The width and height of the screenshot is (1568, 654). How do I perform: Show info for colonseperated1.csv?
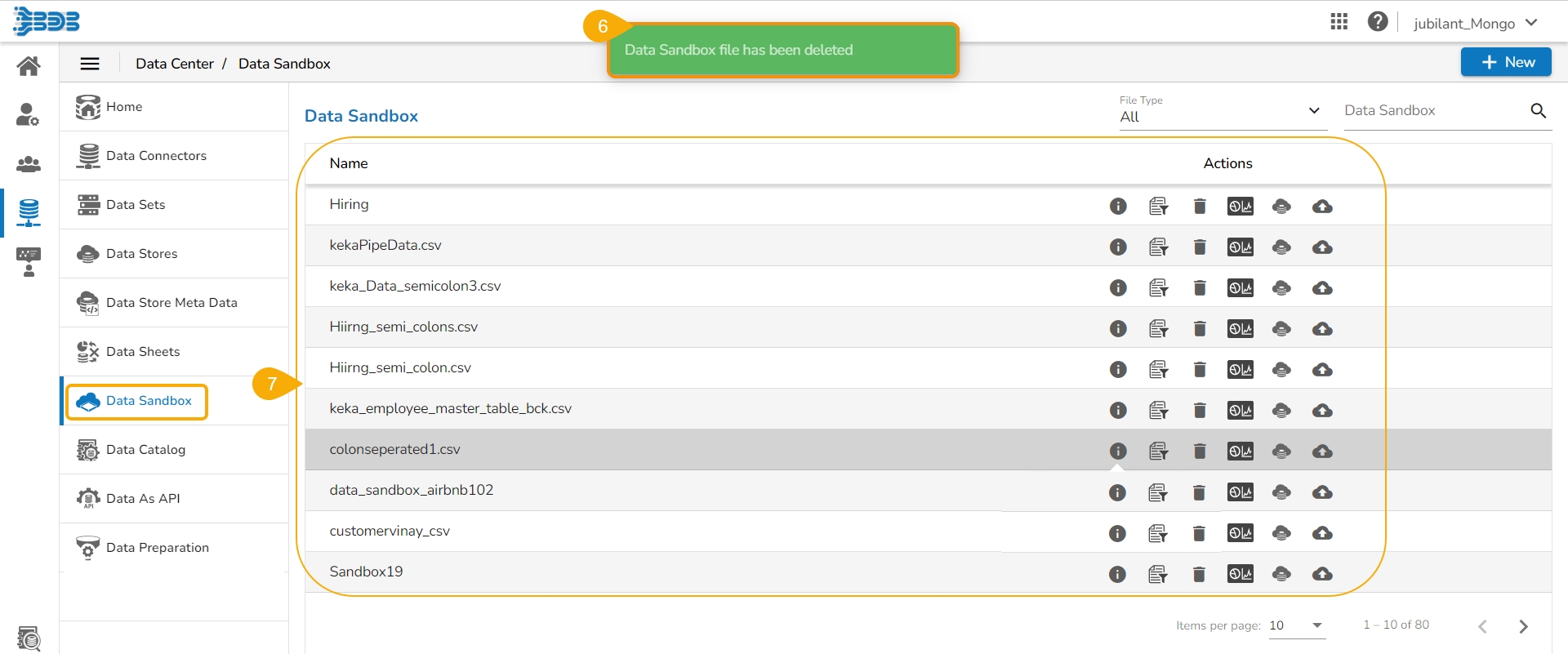coord(1118,452)
